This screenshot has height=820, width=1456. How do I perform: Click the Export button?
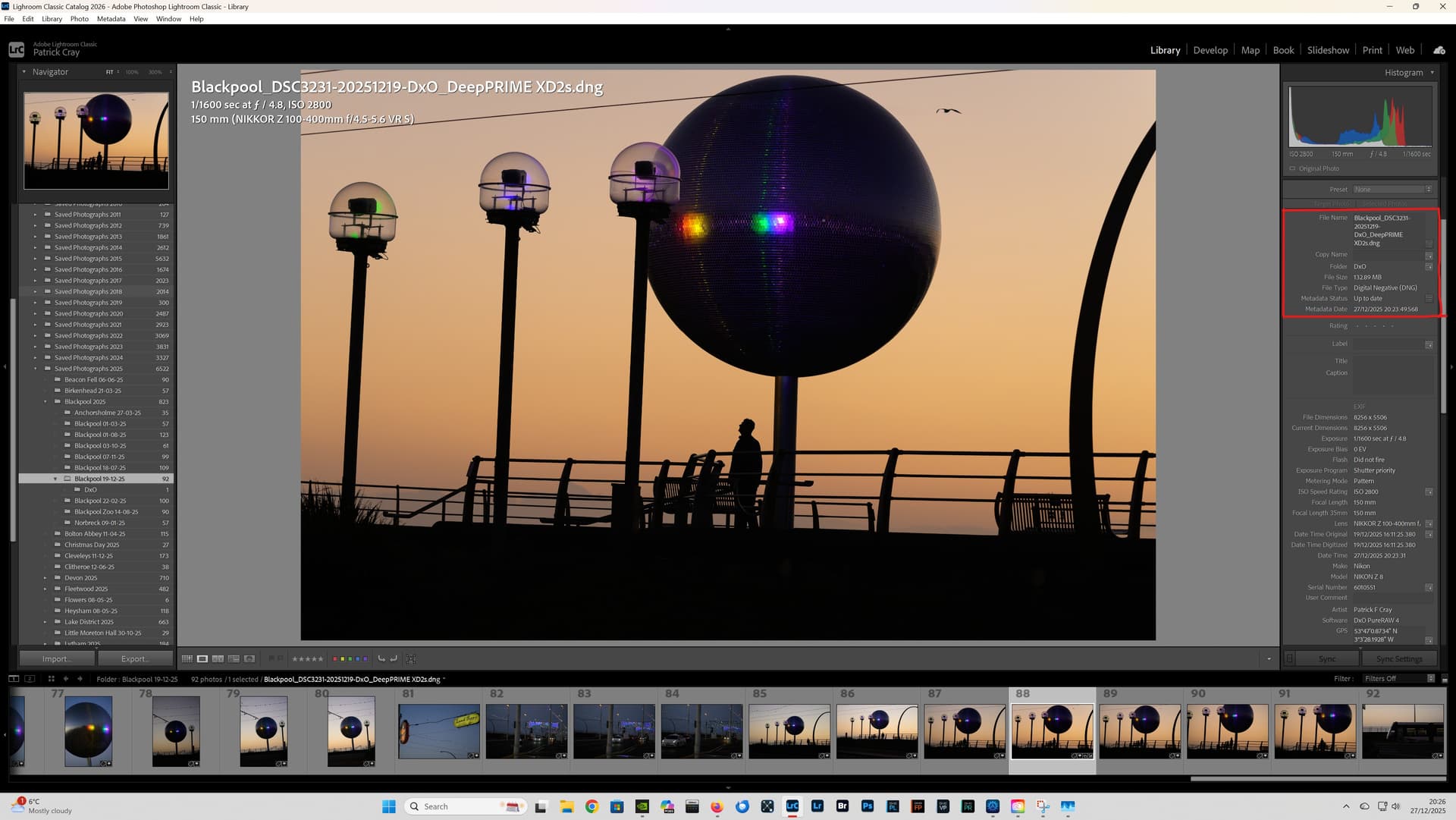pyautogui.click(x=135, y=658)
